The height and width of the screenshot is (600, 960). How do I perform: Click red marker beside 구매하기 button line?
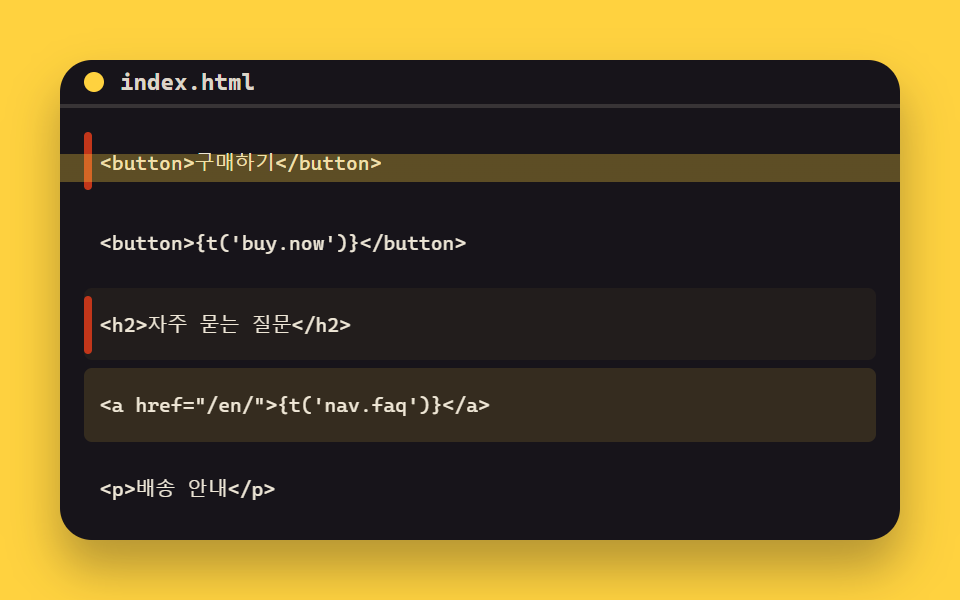click(x=88, y=161)
